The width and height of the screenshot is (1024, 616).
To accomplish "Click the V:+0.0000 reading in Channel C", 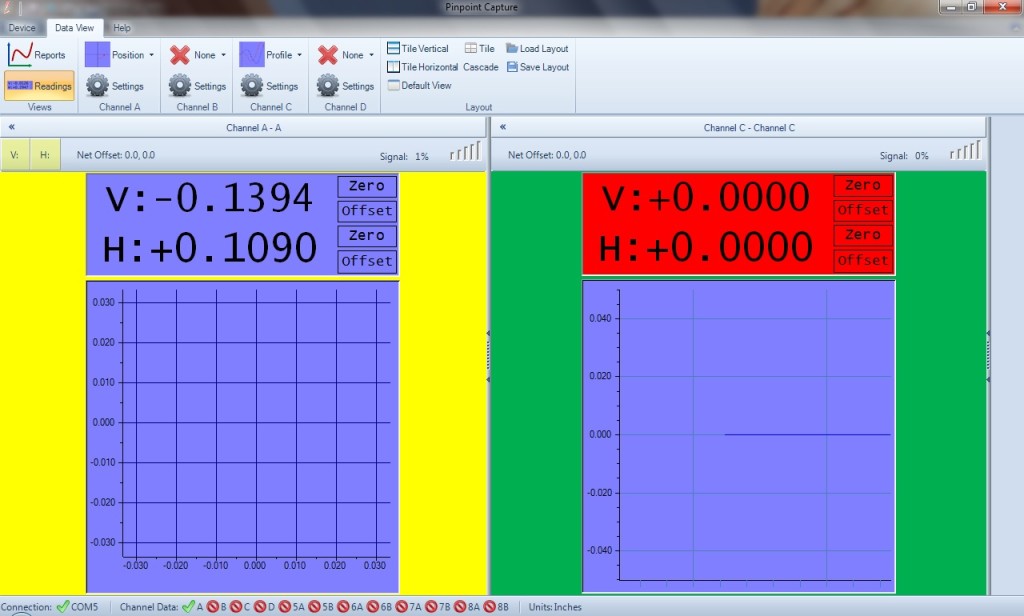I will [x=705, y=197].
